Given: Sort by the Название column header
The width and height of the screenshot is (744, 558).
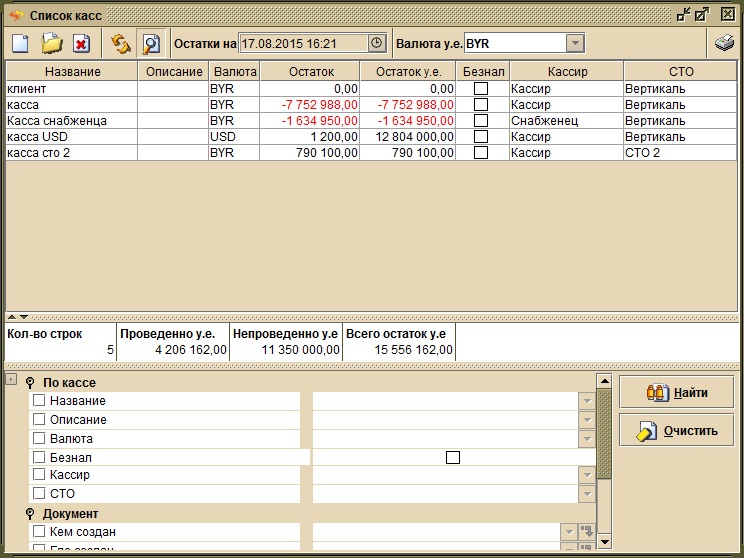Looking at the screenshot, I should click(x=72, y=72).
